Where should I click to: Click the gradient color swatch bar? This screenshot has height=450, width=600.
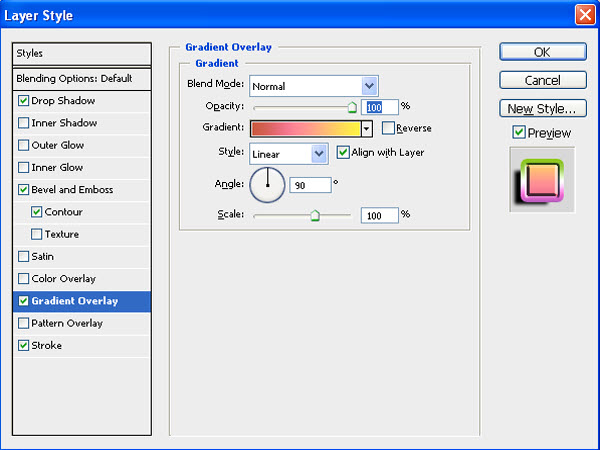(305, 128)
